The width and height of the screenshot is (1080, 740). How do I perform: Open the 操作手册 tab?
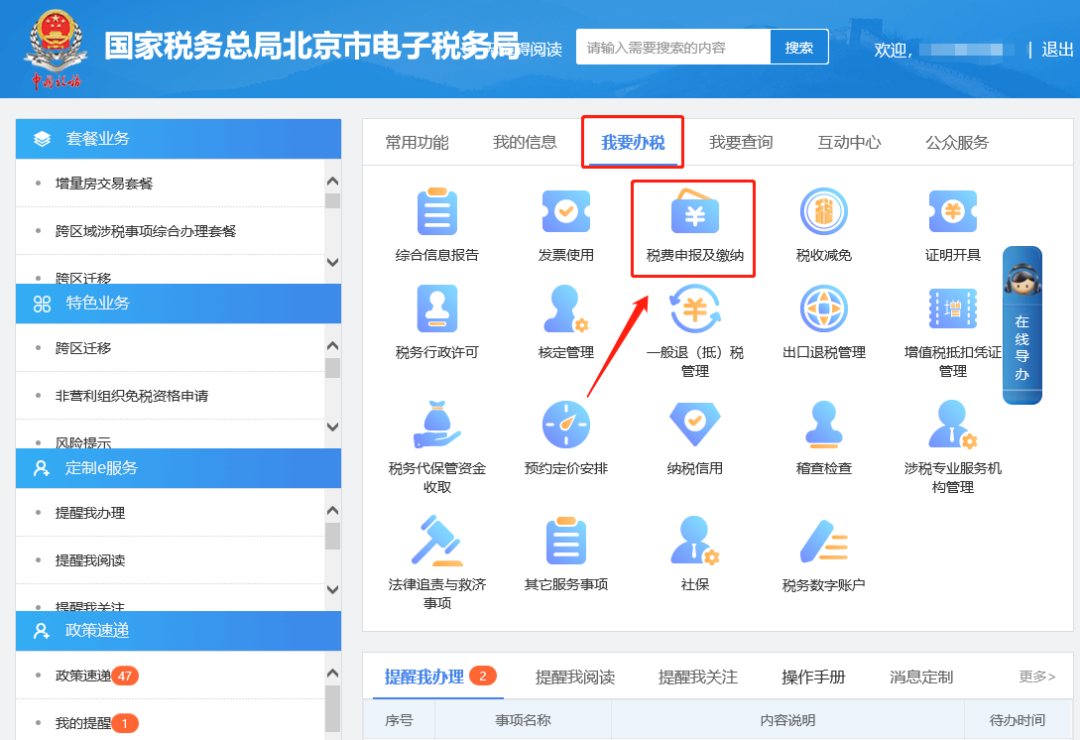(813, 677)
